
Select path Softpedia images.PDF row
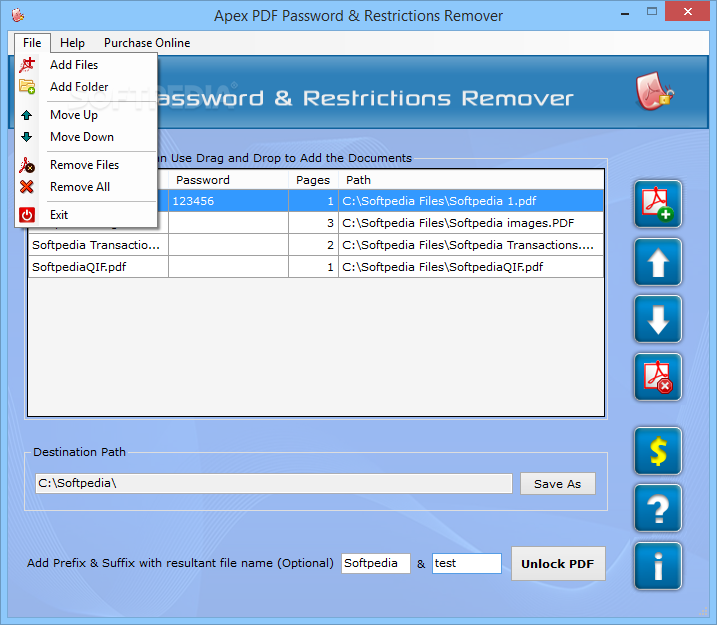471,223
